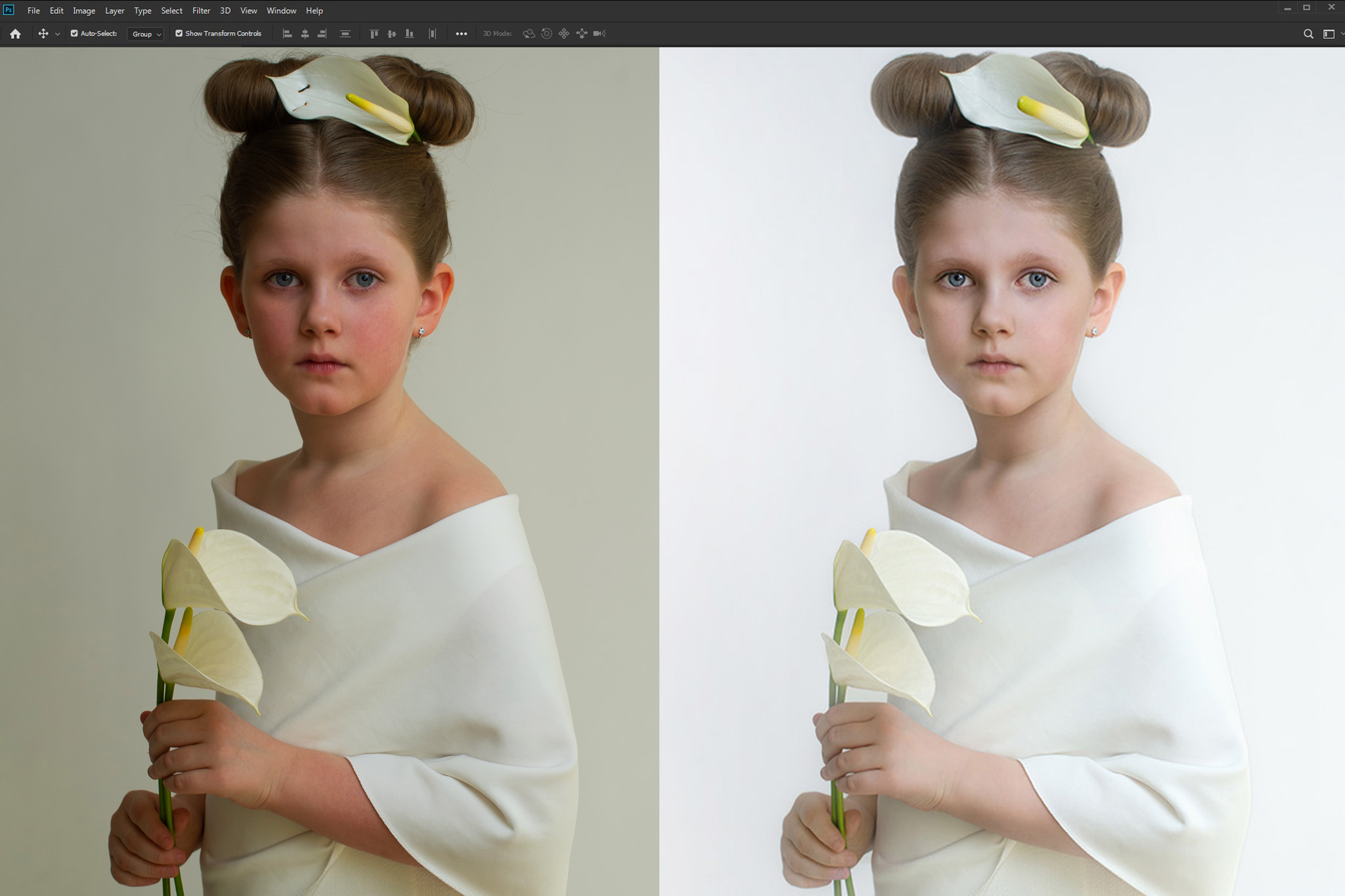Viewport: 1345px width, 896px height.
Task: Open the Layer menu
Action: (114, 11)
